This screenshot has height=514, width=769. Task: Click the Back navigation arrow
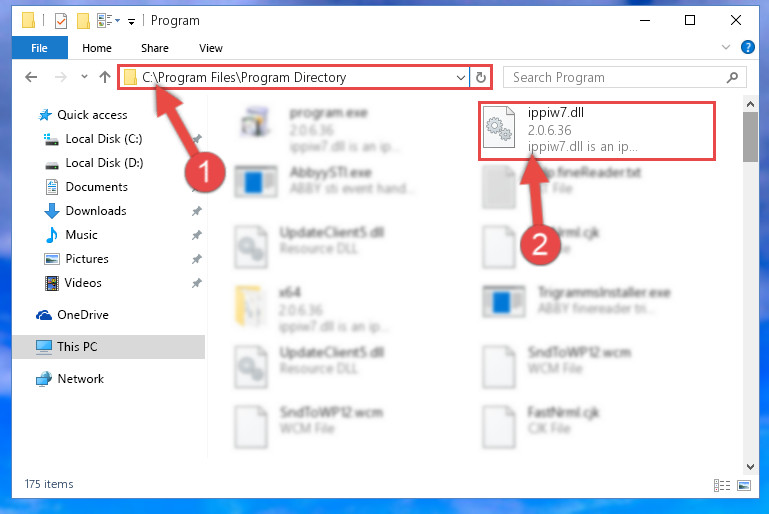click(x=31, y=77)
